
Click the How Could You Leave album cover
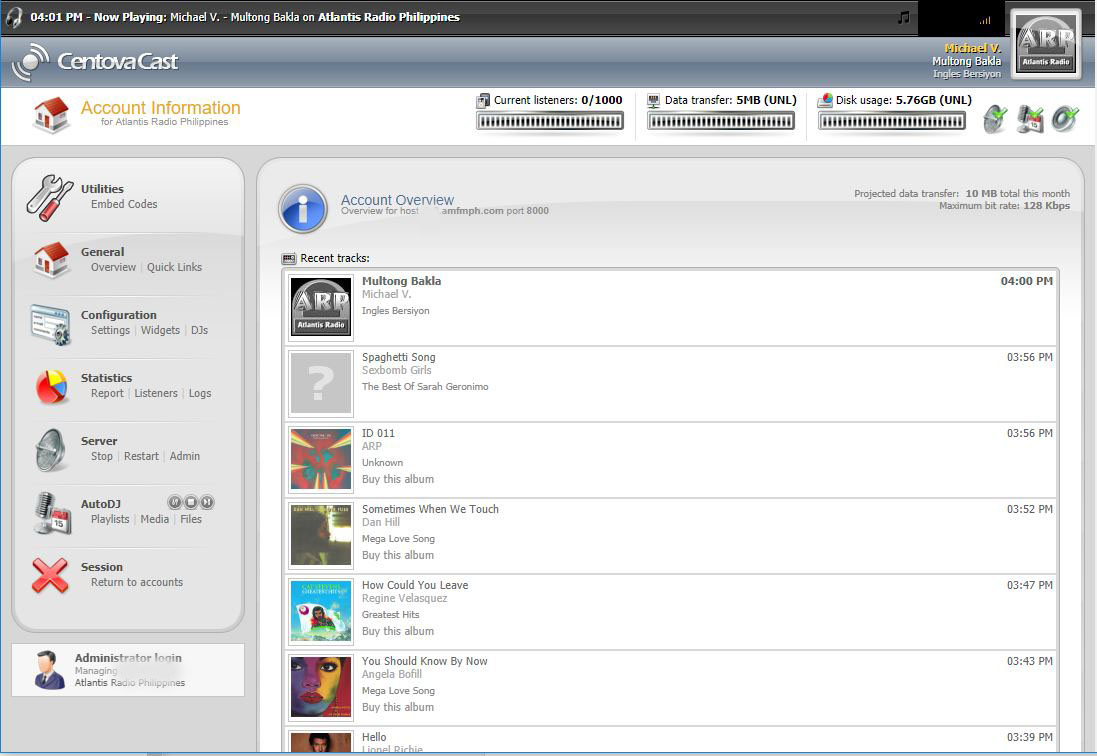[321, 611]
